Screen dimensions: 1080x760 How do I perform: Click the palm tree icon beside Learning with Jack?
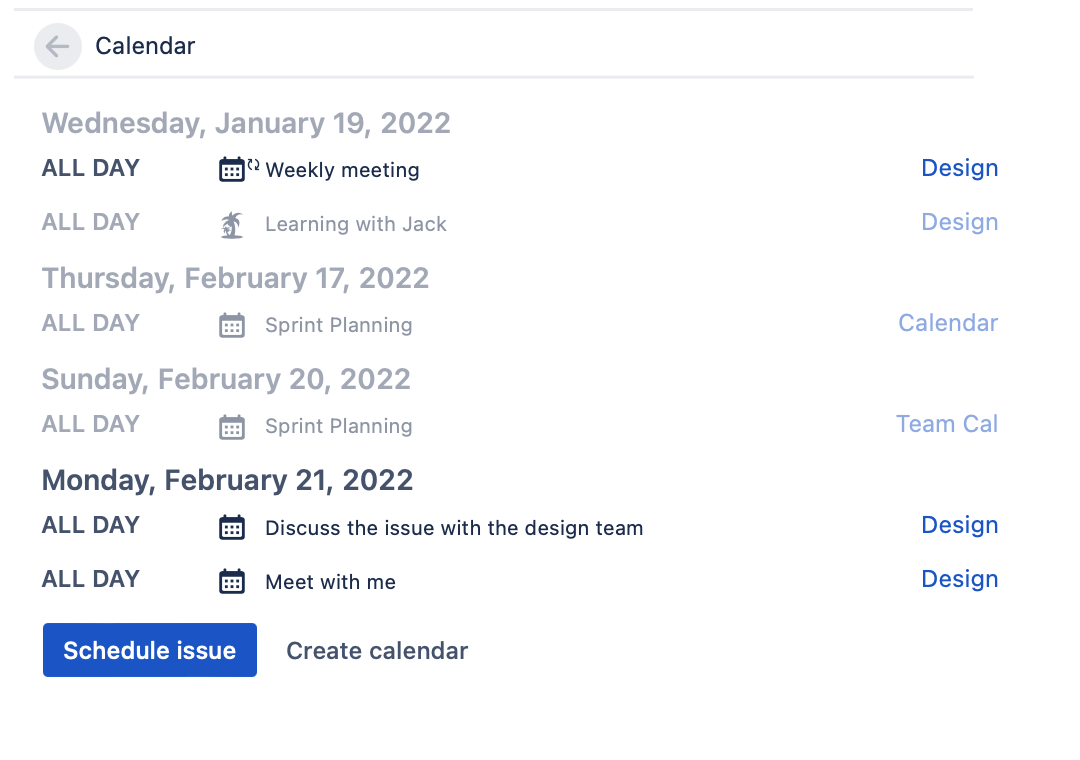pos(232,224)
